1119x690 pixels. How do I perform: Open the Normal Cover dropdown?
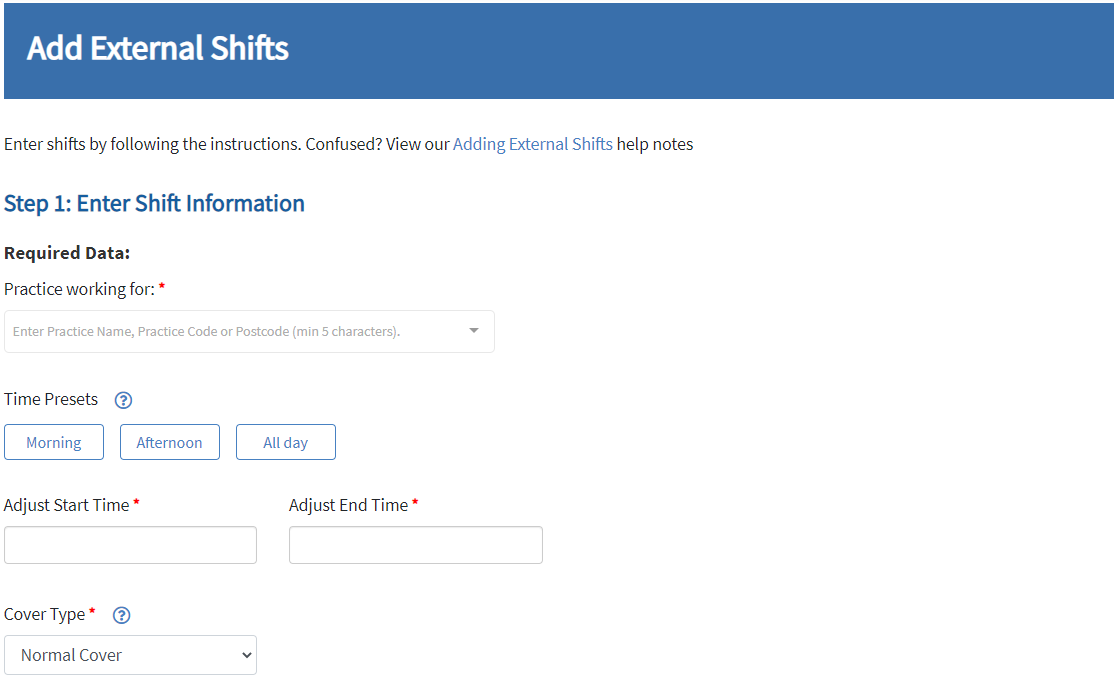pos(130,656)
